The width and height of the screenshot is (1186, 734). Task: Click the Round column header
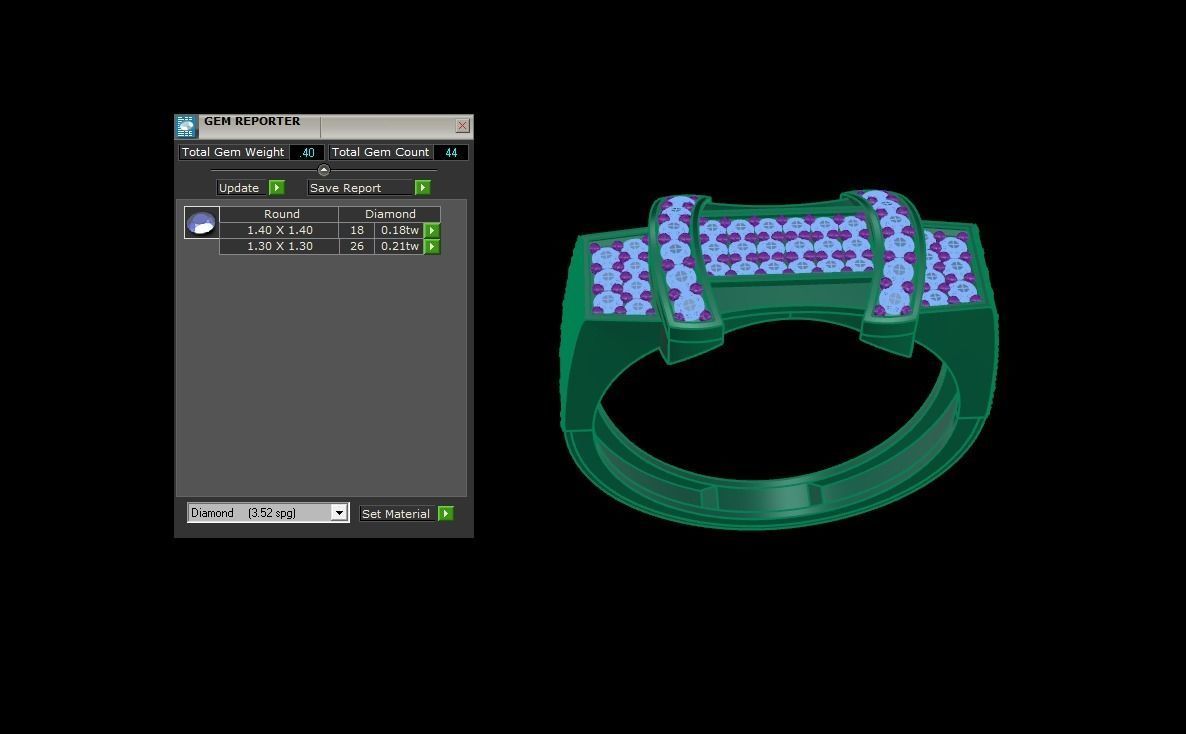coord(280,214)
